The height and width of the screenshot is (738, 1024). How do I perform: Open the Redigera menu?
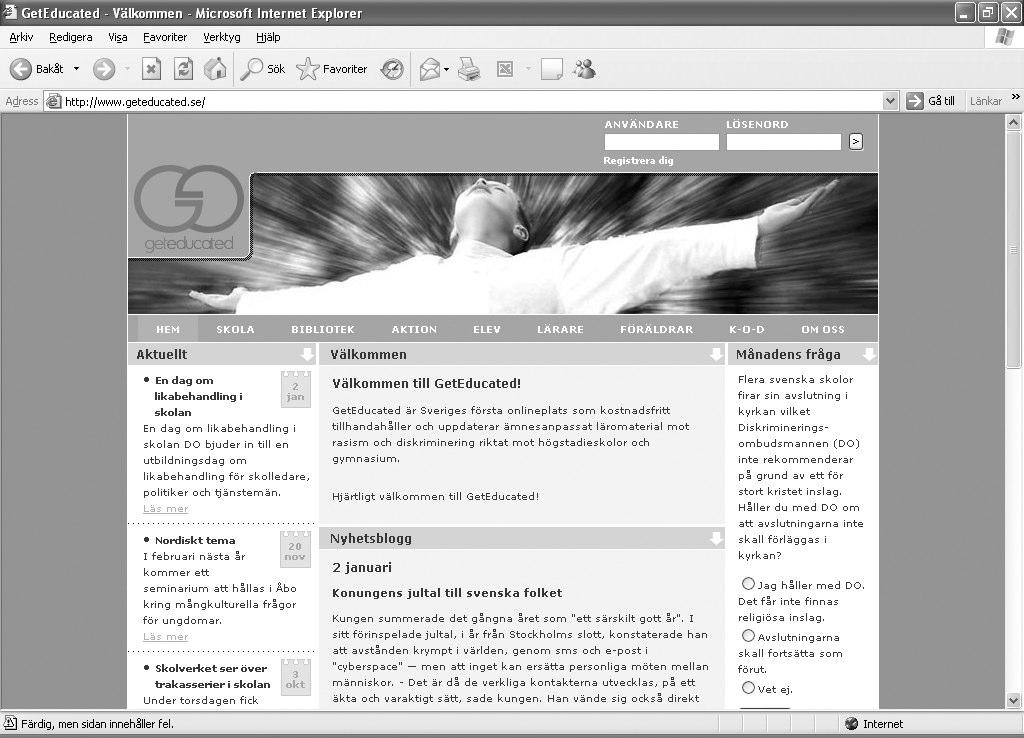71,37
